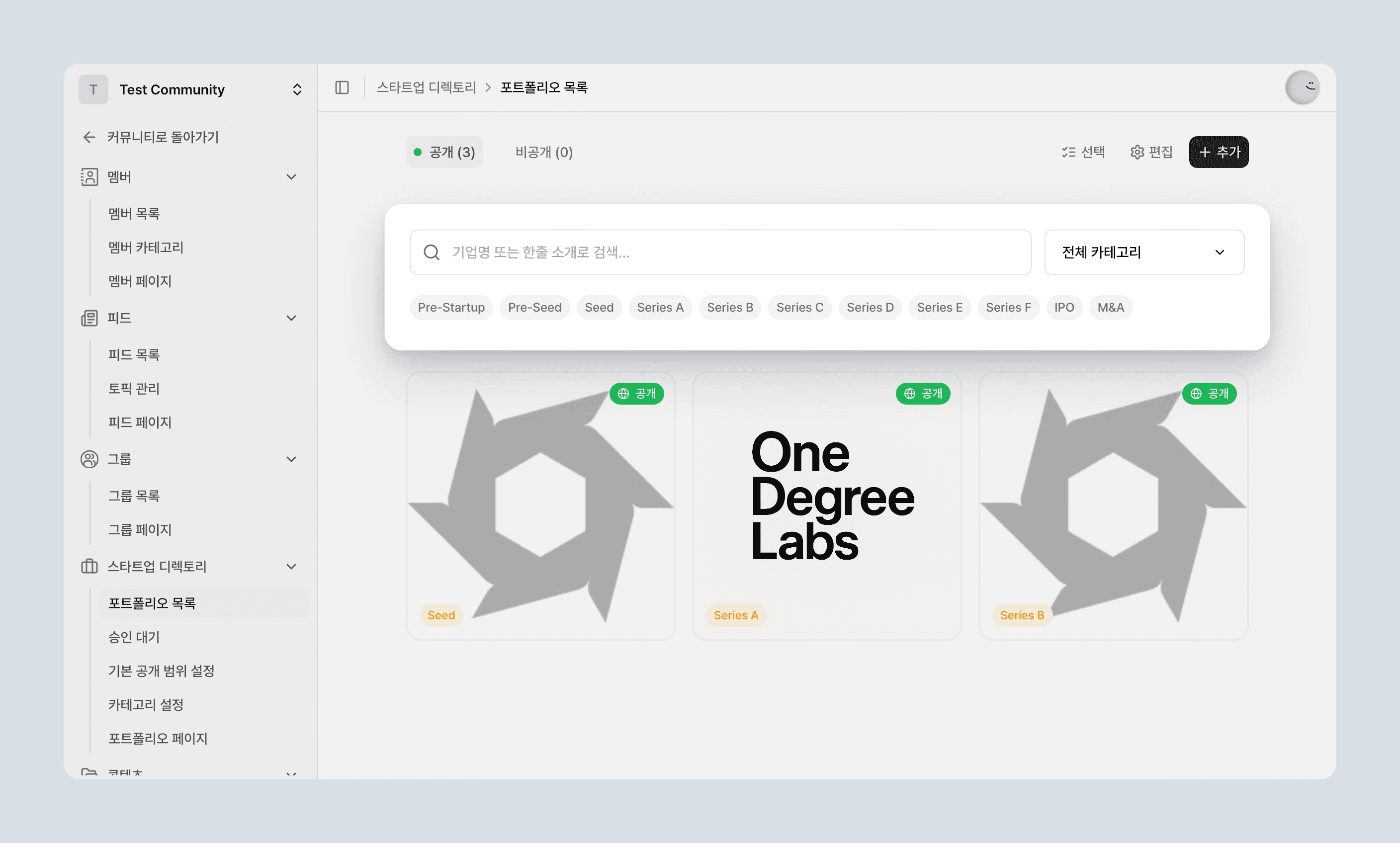This screenshot has width=1400, height=843.
Task: Open the Seed portfolio card thumbnail
Action: tap(540, 506)
